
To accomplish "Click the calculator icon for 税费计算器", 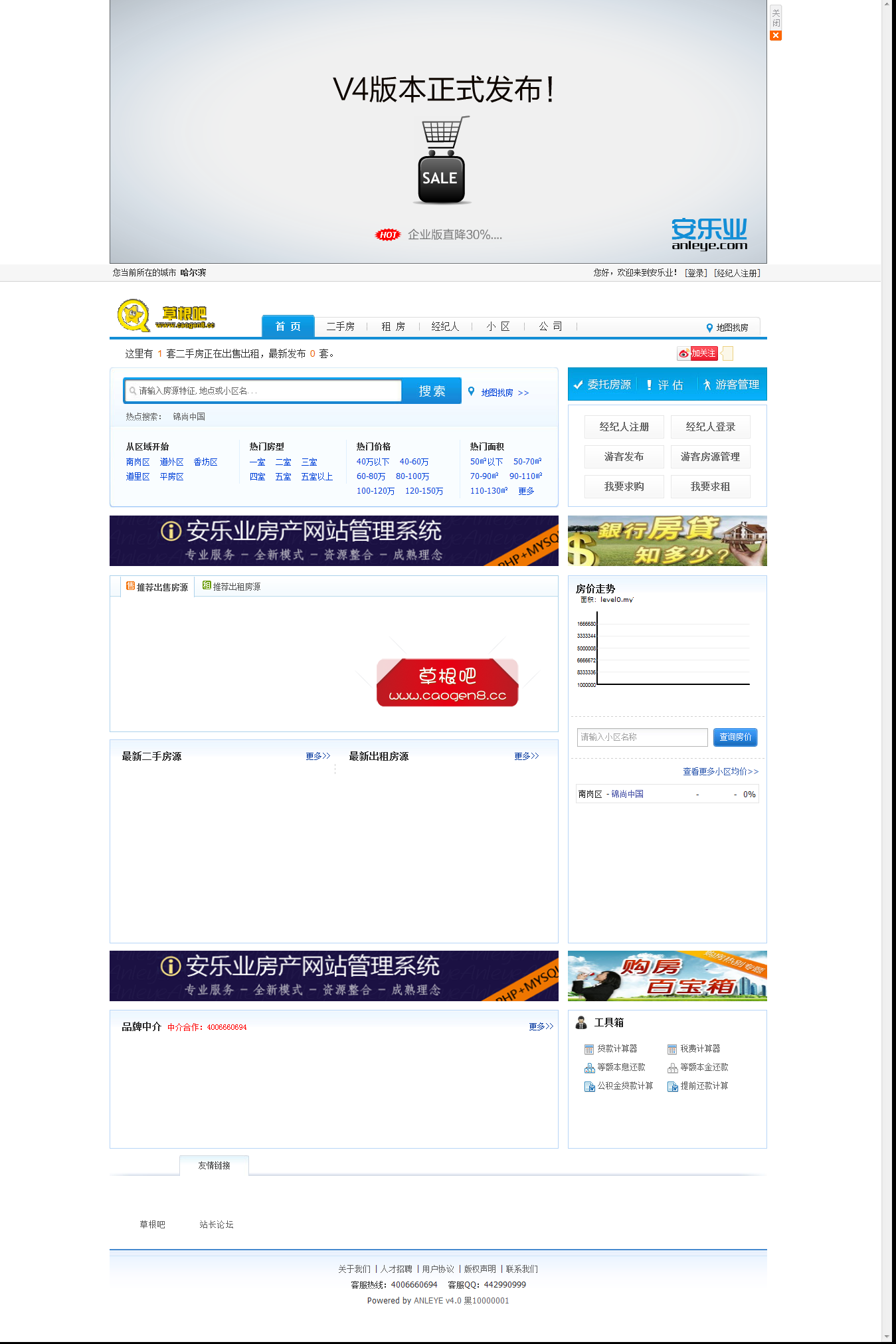I will 672,1049.
